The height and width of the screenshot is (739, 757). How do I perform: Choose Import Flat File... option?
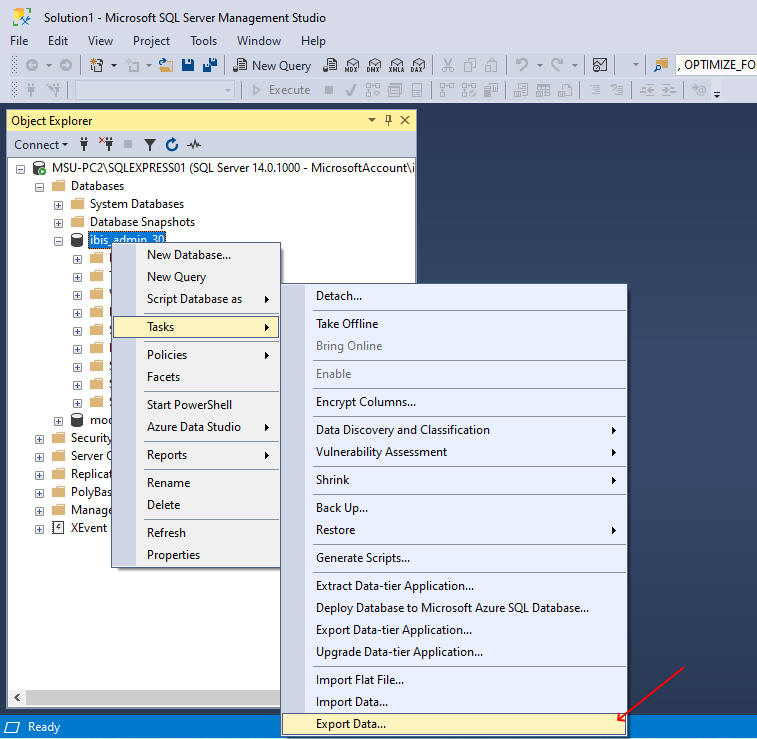(454, 680)
